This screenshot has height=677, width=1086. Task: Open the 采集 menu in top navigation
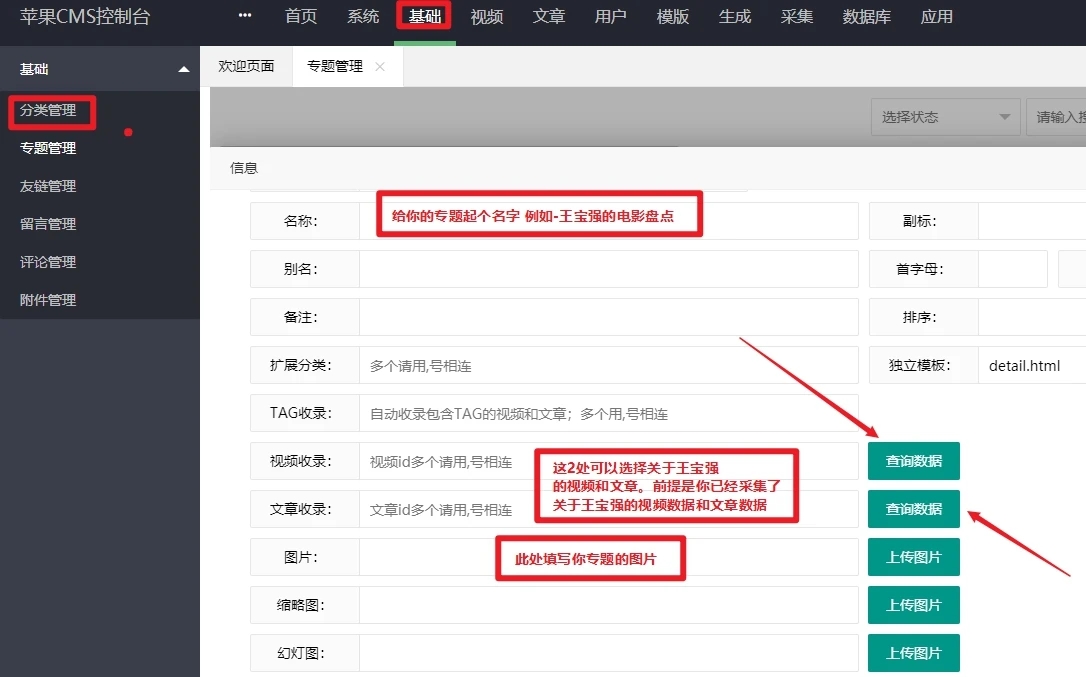(797, 16)
